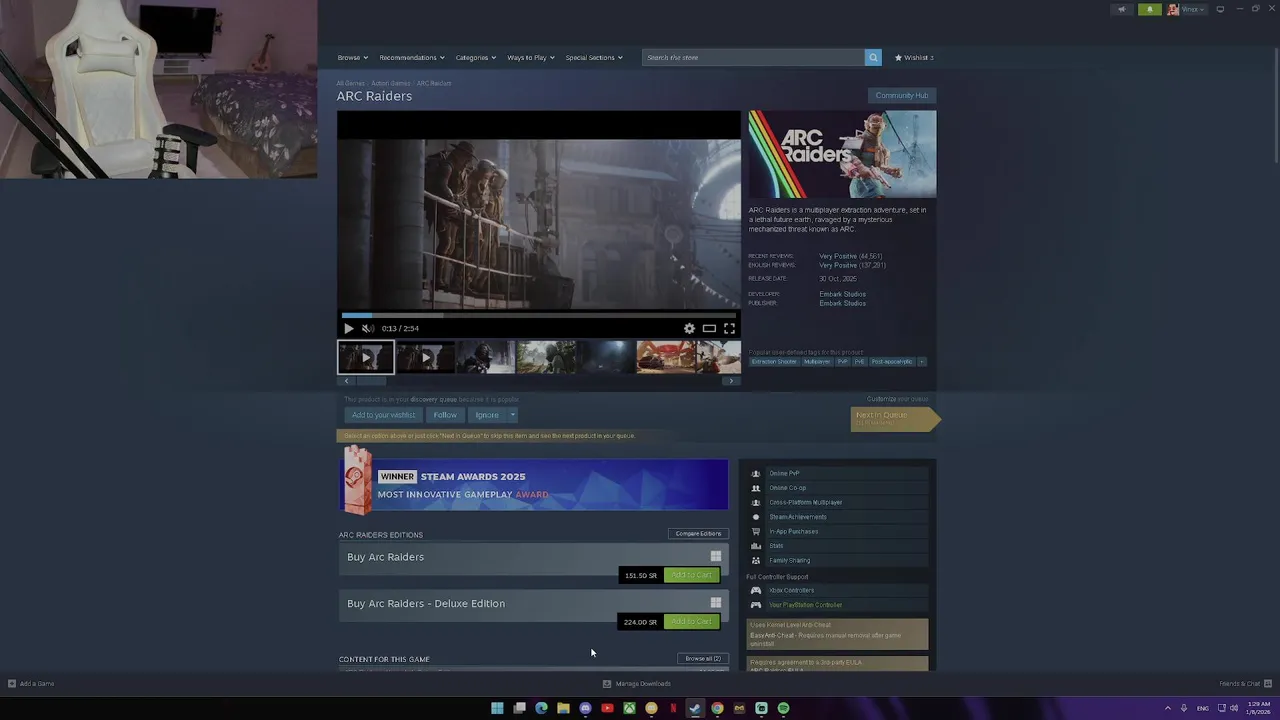The width and height of the screenshot is (1280, 720).
Task: Open the All Games breadcrumb link
Action: [350, 83]
